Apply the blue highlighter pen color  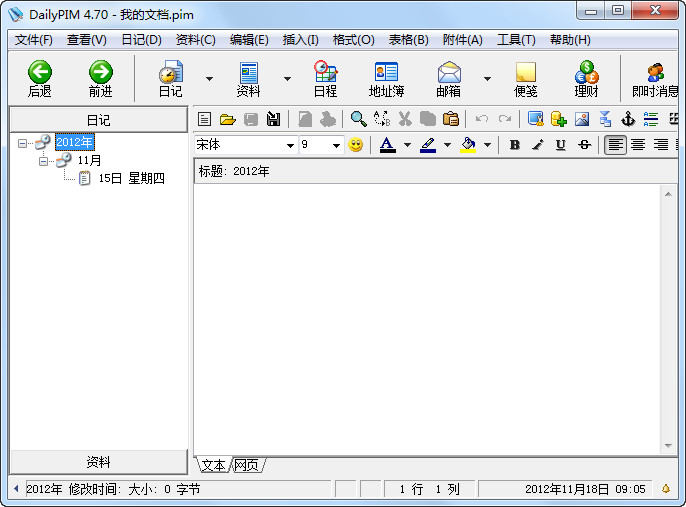[x=427, y=145]
